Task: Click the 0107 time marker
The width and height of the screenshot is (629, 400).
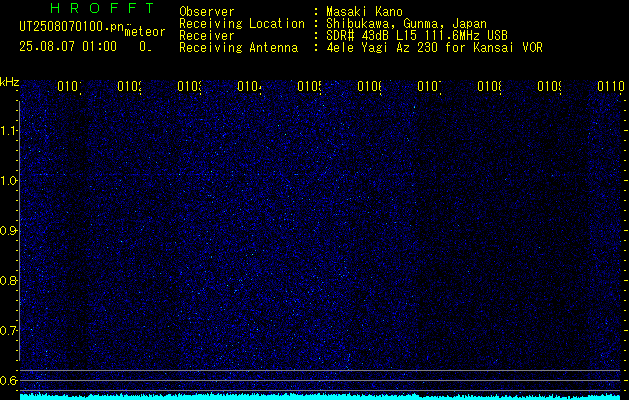Action: (x=430, y=86)
